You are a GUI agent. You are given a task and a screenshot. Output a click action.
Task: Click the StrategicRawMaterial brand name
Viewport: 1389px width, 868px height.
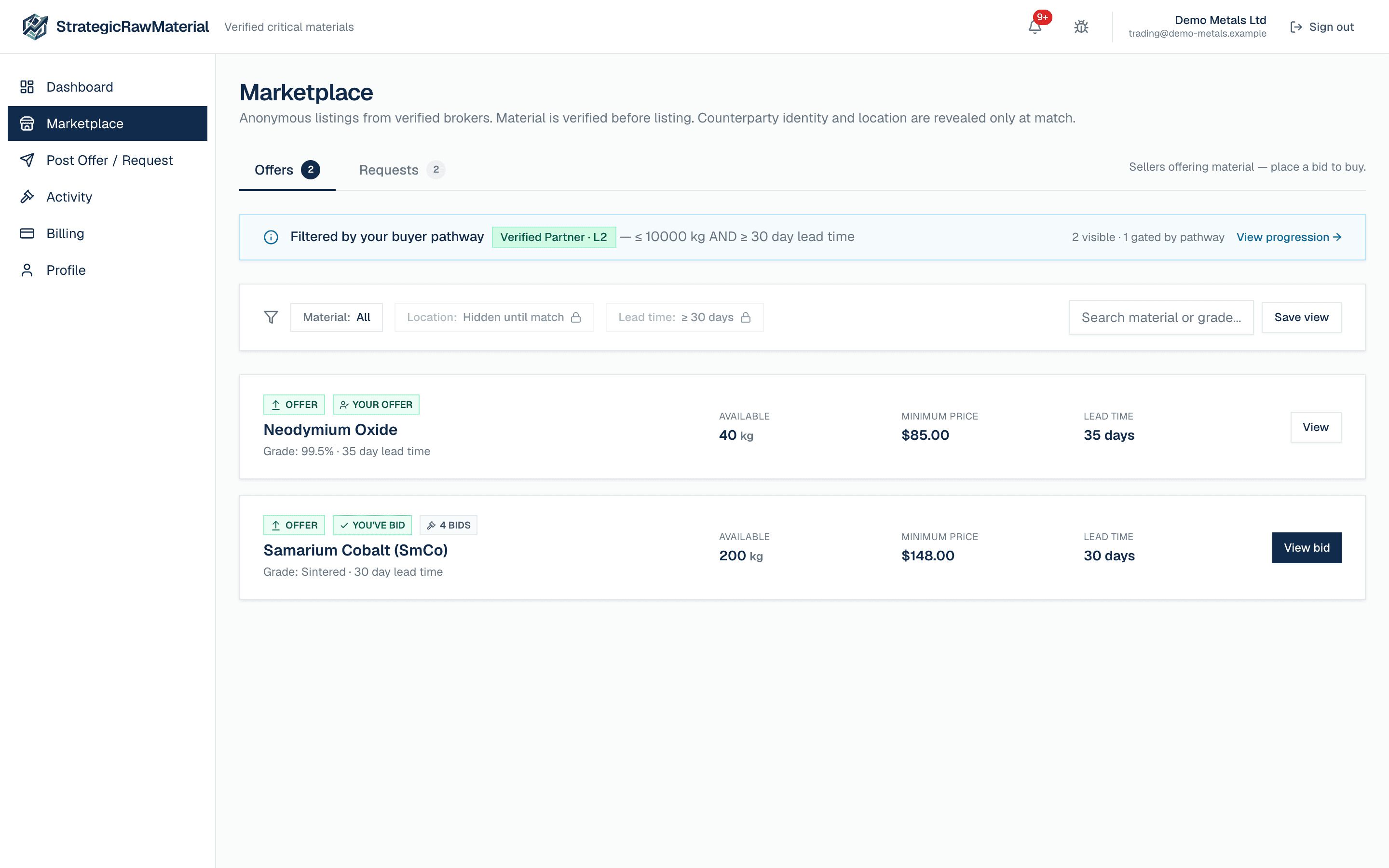[133, 27]
